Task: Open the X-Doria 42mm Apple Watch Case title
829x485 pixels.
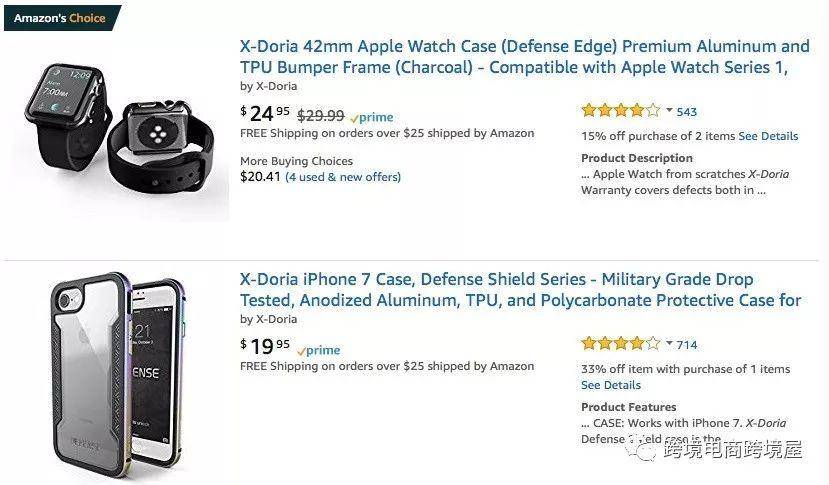Action: point(524,57)
